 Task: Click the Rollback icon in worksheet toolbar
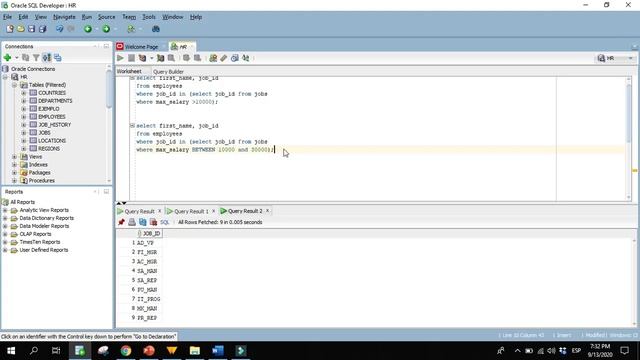pos(197,58)
